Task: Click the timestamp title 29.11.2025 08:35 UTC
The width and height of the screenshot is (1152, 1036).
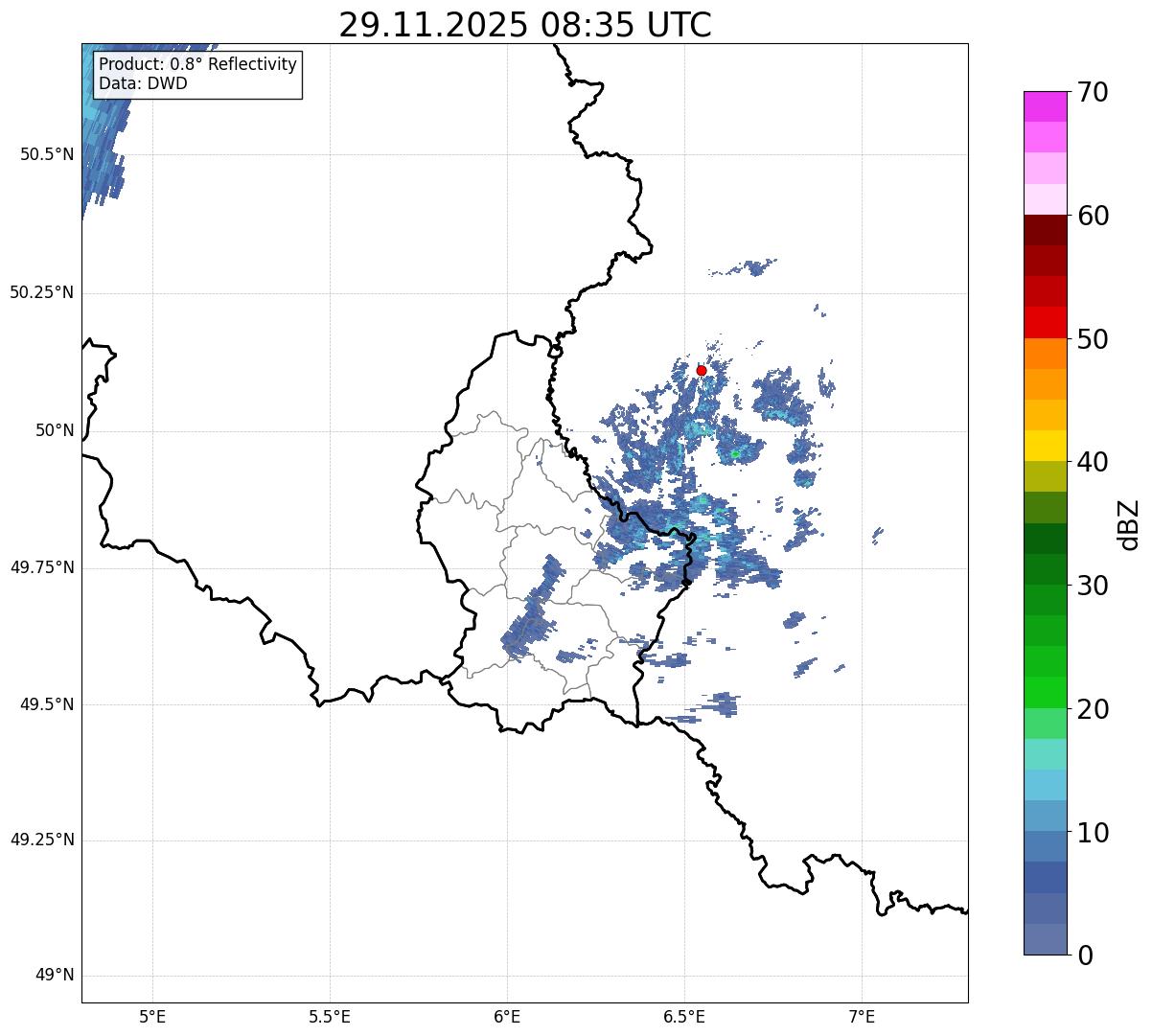Action: [x=524, y=25]
